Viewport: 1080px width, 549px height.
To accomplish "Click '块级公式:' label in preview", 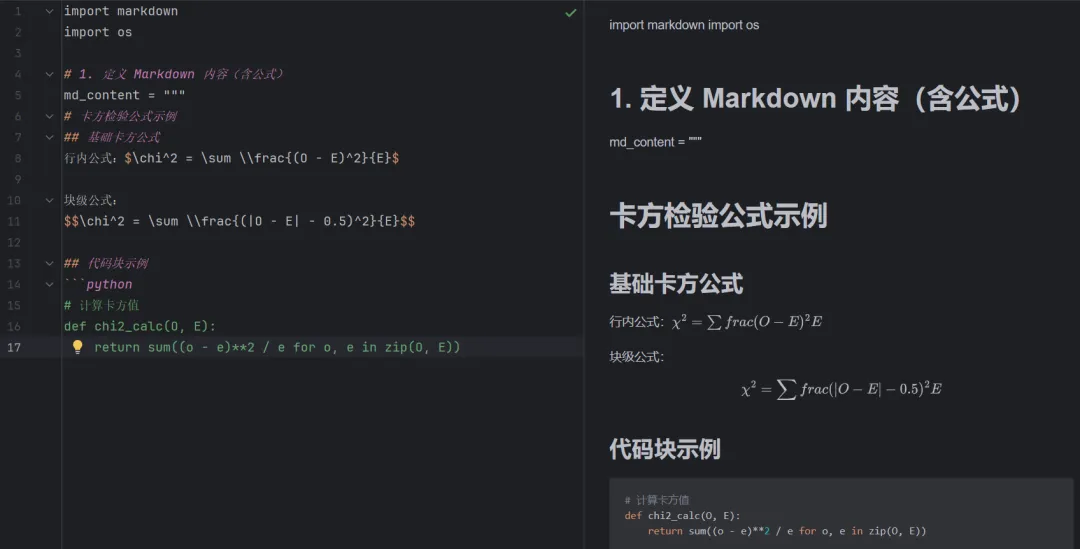I will tap(636, 357).
